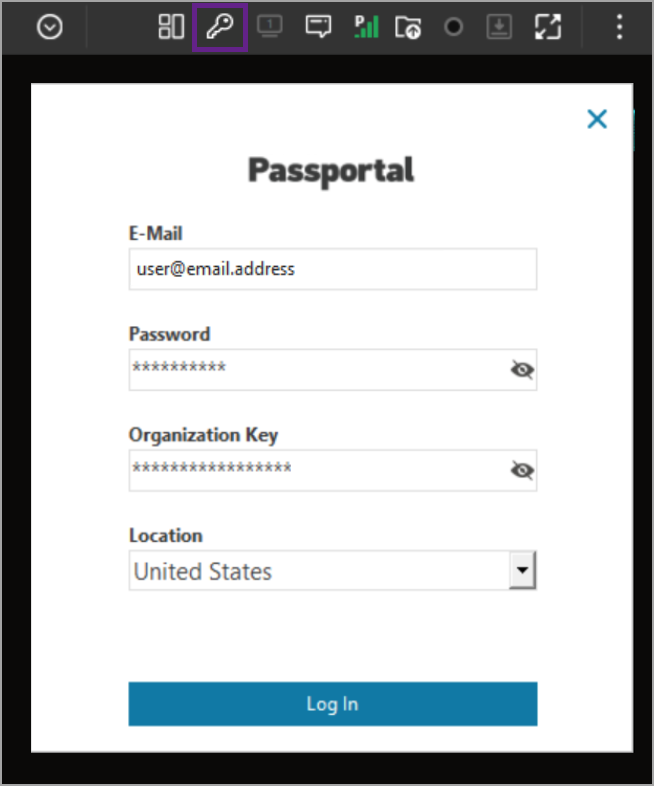
Task: Select the monitor display icon
Action: [x=269, y=27]
